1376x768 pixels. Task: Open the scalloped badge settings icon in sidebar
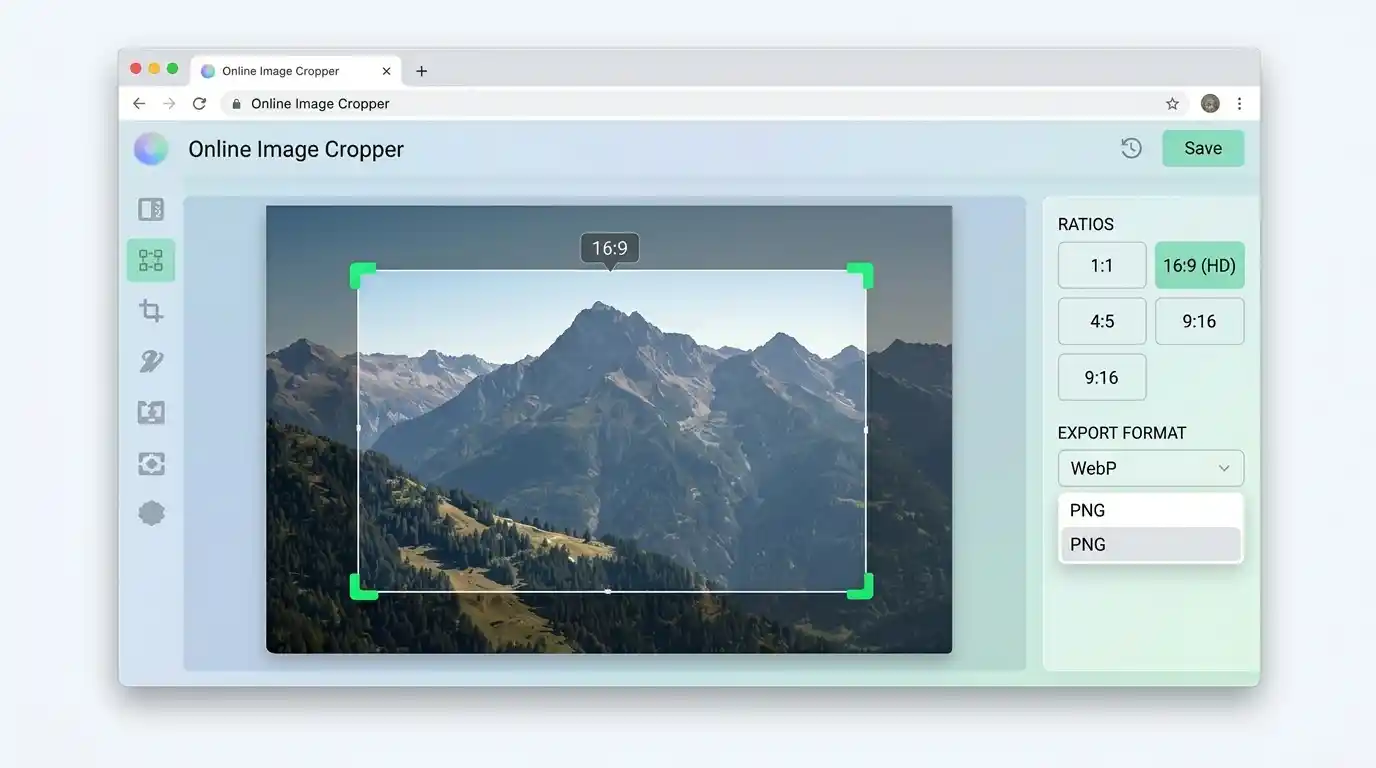[x=151, y=513]
